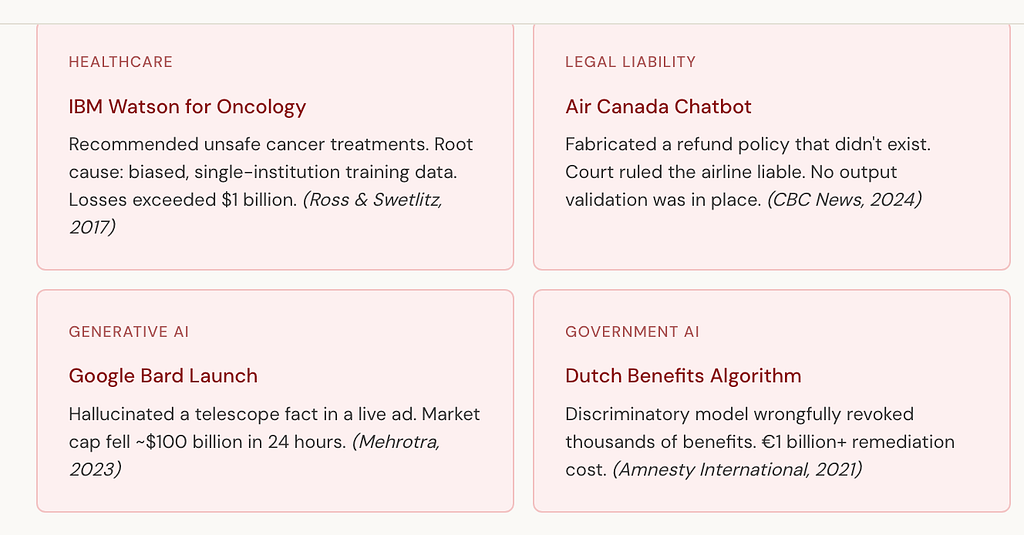Click the 'Losses exceeded $1 billion' sentence
Image resolution: width=1024 pixels, height=535 pixels.
coord(183,199)
